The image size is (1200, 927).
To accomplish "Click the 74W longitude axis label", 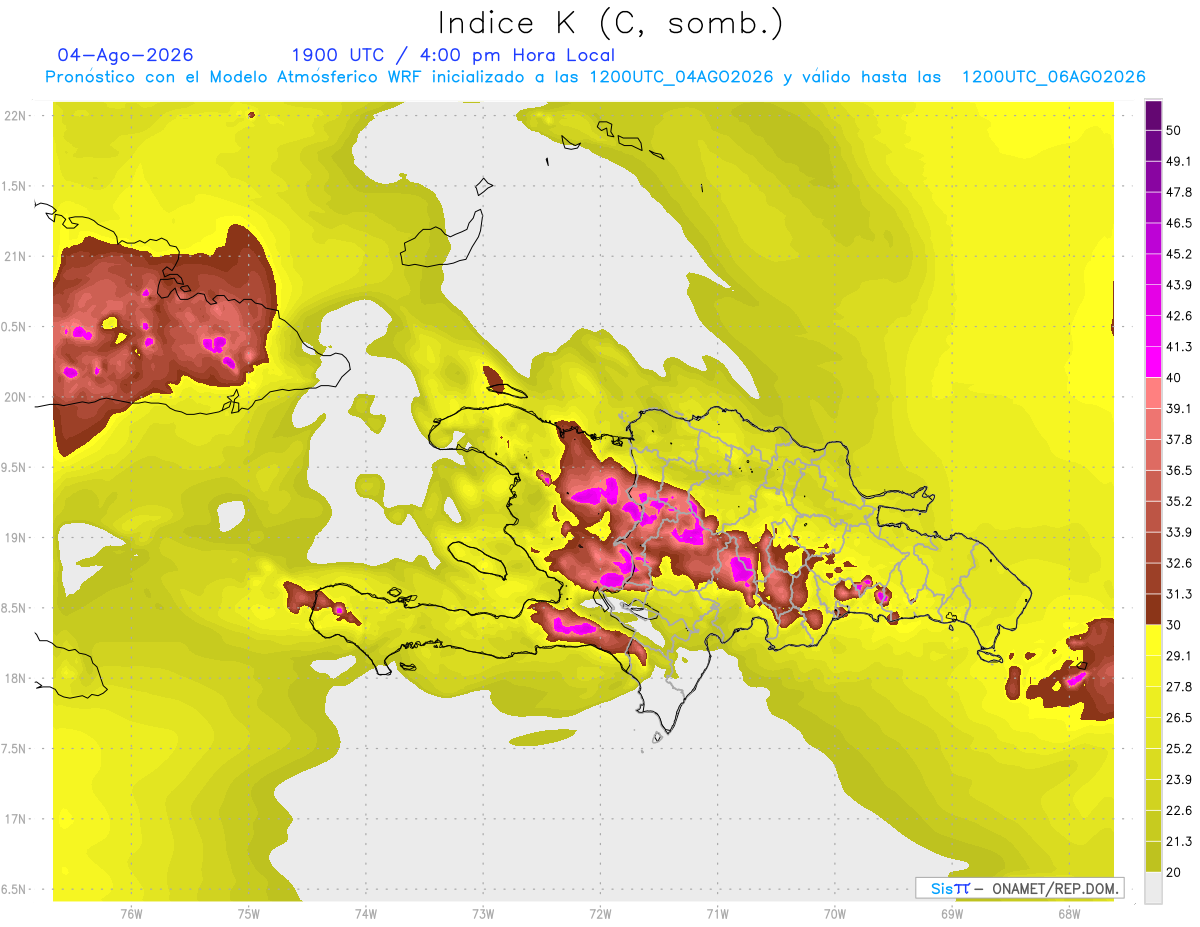I will pyautogui.click(x=366, y=914).
